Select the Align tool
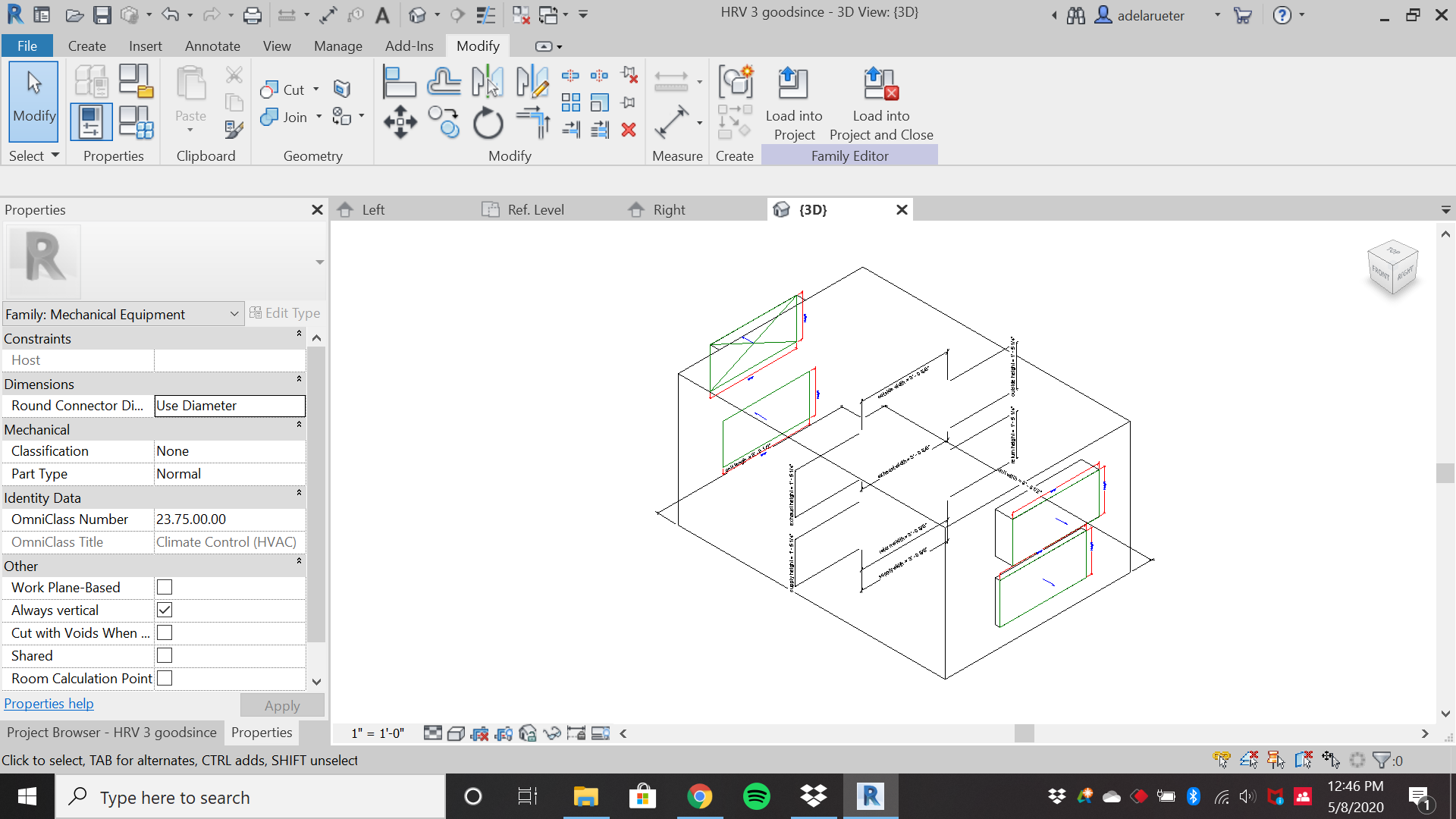This screenshot has width=1456, height=819. click(x=400, y=80)
